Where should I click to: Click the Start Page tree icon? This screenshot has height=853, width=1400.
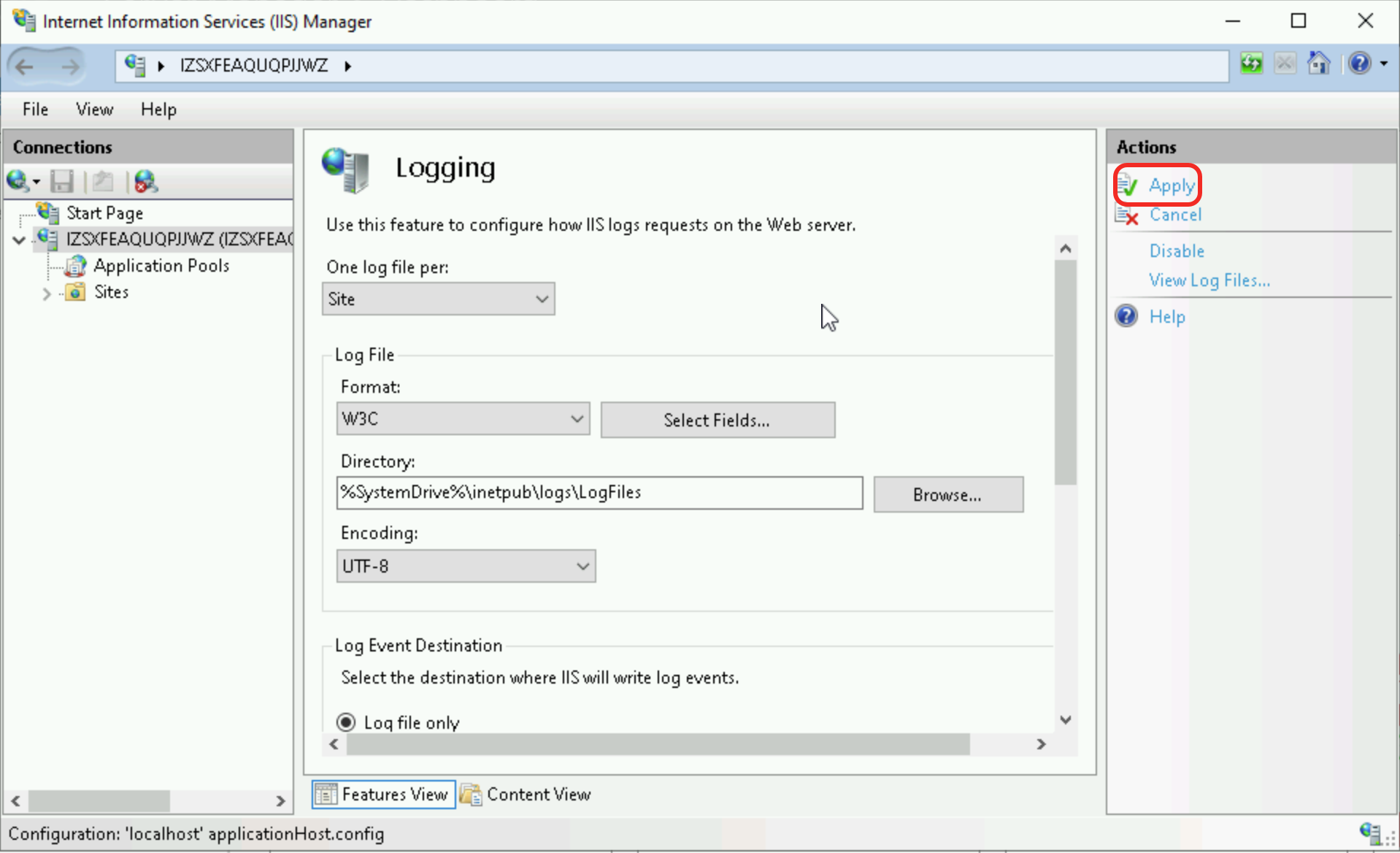coord(48,213)
